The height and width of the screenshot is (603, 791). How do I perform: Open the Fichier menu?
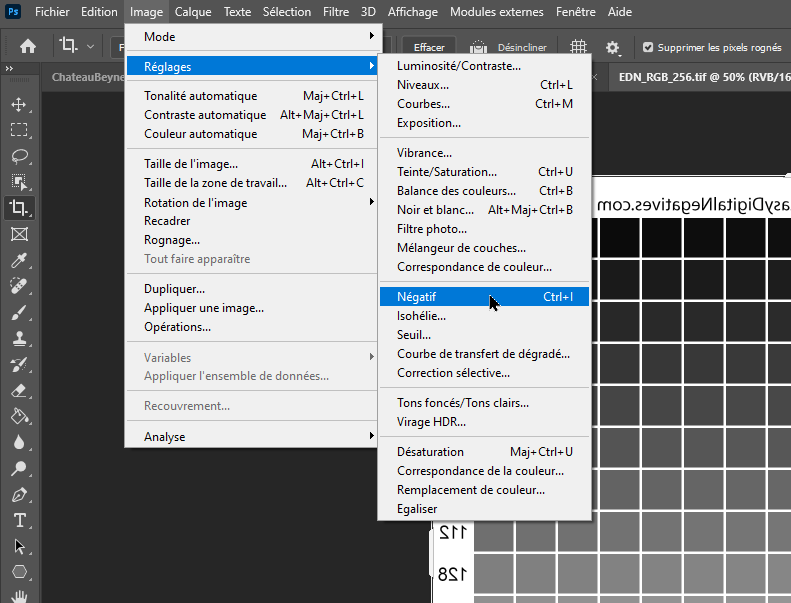point(52,12)
